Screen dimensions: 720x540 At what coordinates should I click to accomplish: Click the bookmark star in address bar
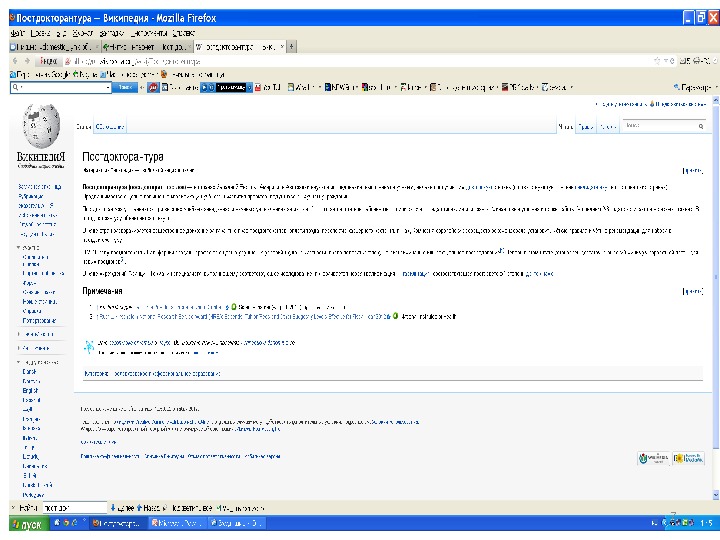(657, 61)
